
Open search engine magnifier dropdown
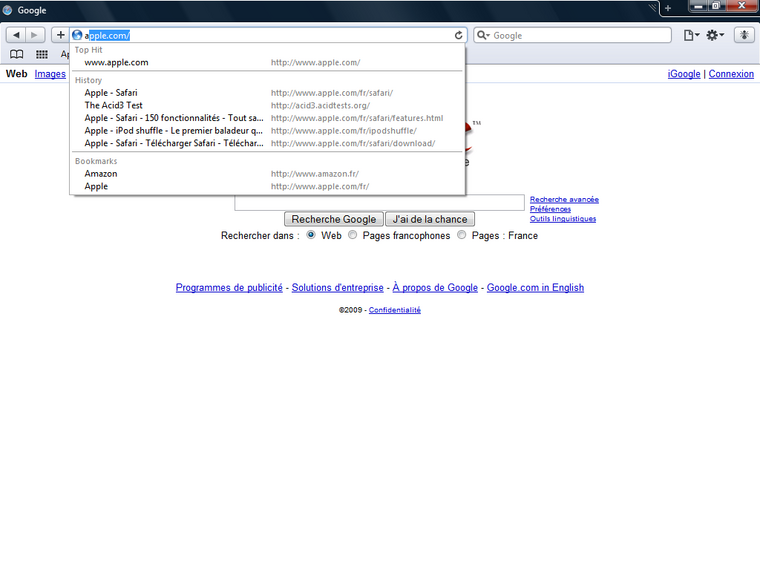(483, 35)
